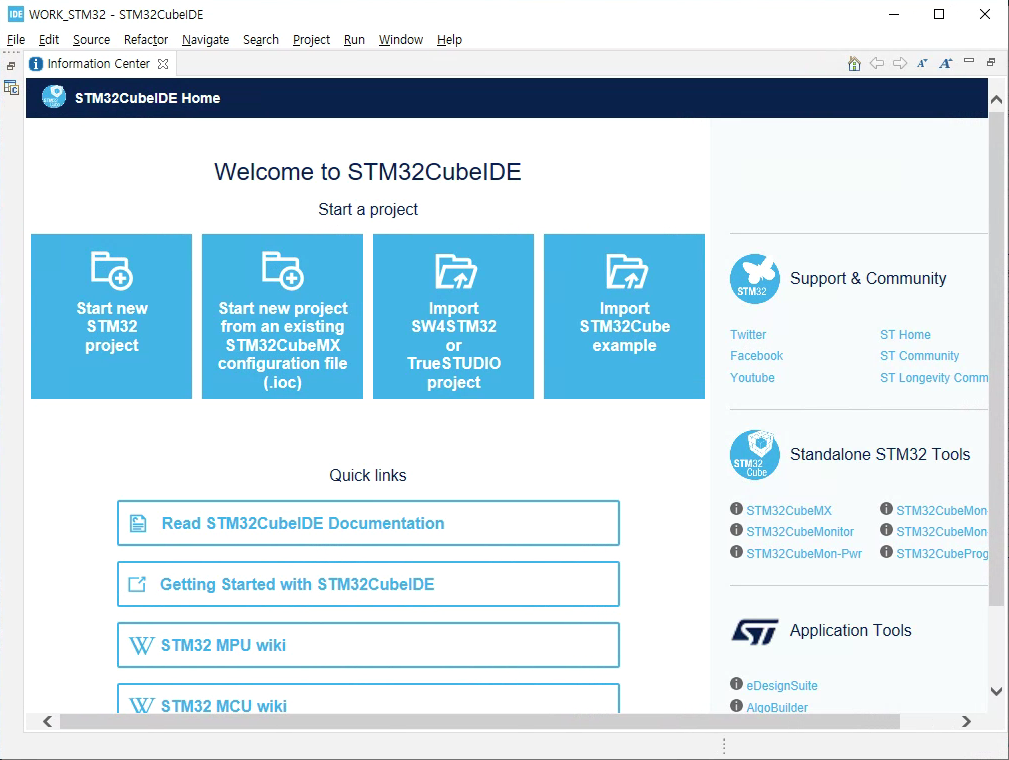The height and width of the screenshot is (760, 1009).
Task: Click info icon next to AlgoBuilder
Action: click(736, 706)
